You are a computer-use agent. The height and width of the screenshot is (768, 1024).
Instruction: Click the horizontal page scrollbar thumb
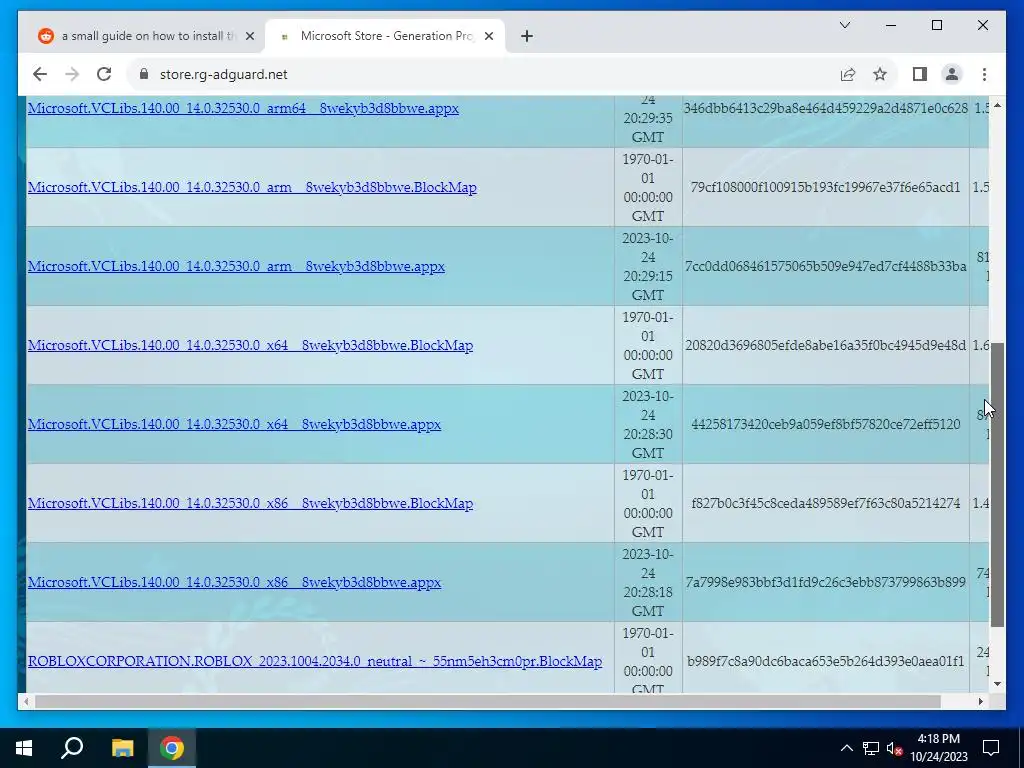(487, 701)
